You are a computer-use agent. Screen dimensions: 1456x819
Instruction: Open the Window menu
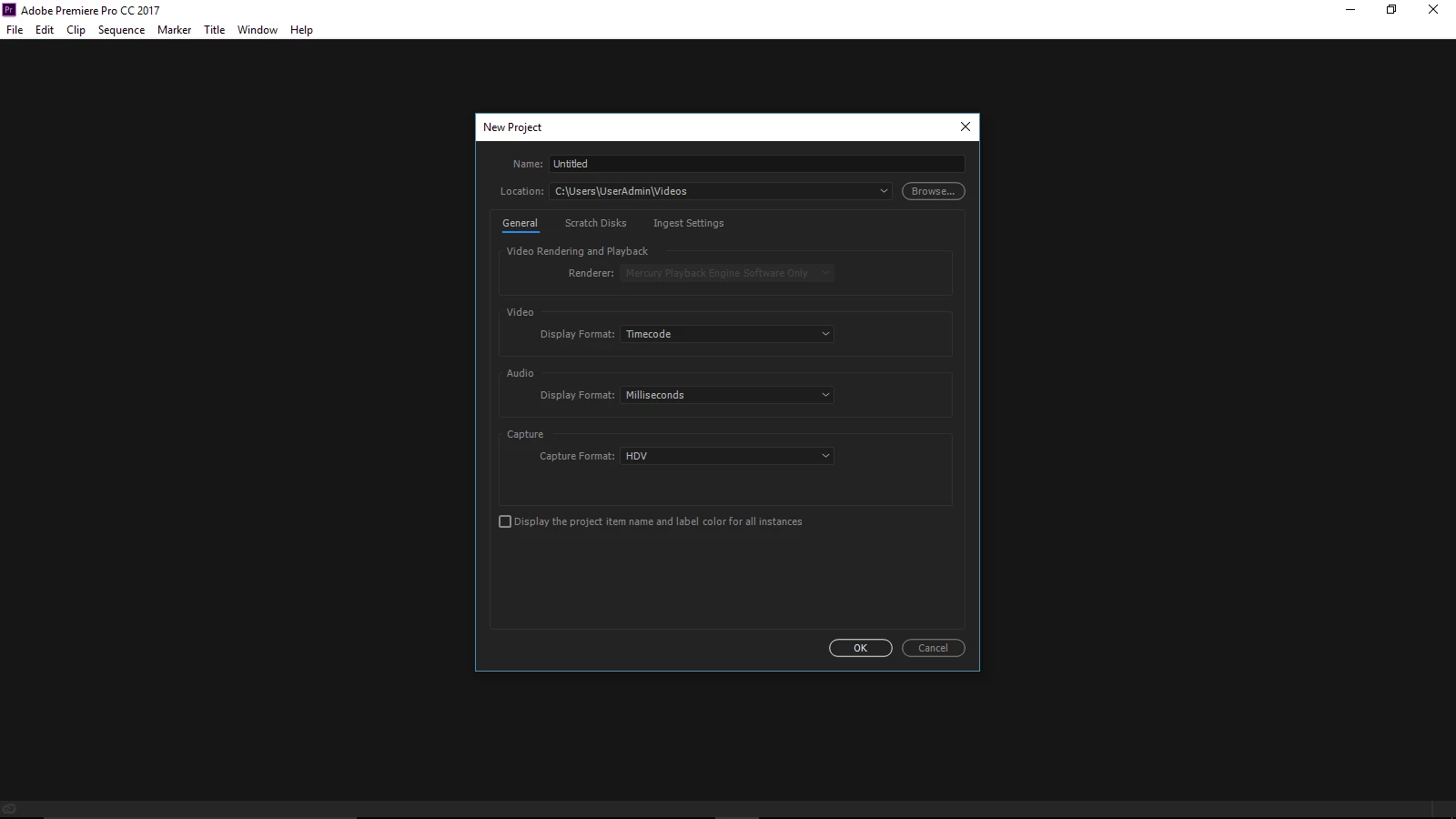[x=258, y=30]
